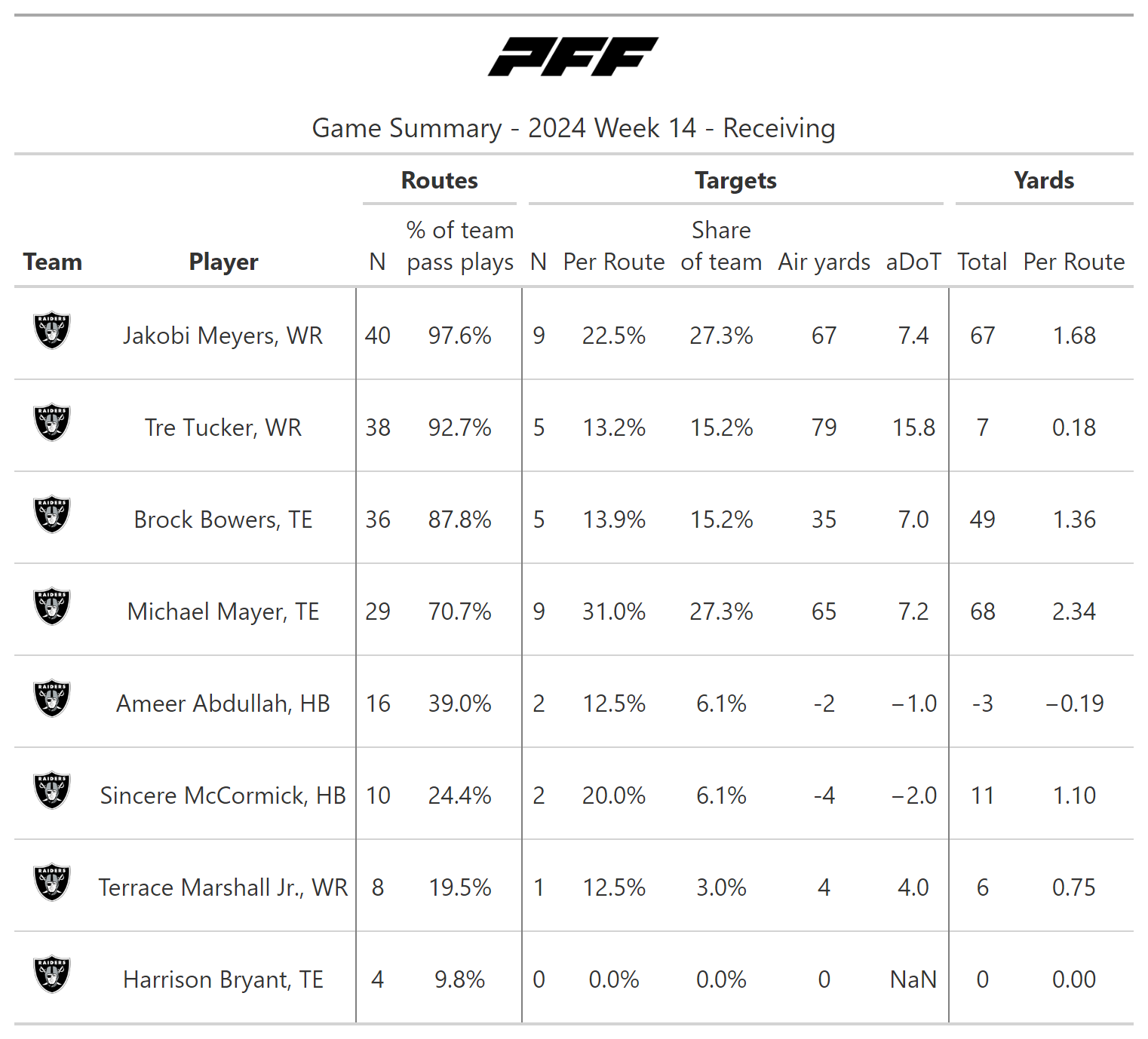Click Raiders logo beside Jakobi Meyers
This screenshot has height=1039, width=1148.
click(x=52, y=331)
